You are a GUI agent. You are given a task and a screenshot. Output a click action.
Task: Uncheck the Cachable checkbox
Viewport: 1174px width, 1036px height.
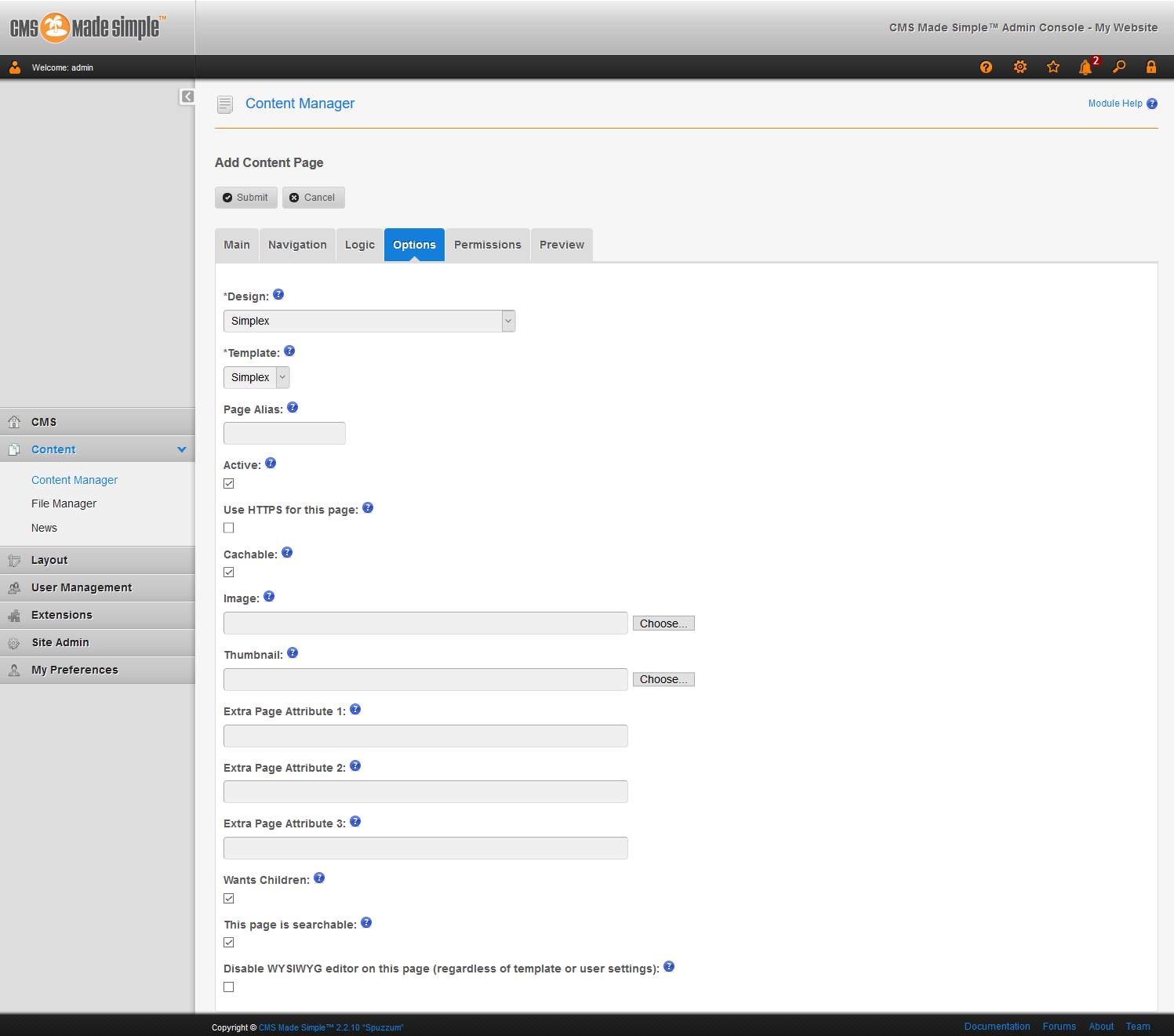pos(229,573)
